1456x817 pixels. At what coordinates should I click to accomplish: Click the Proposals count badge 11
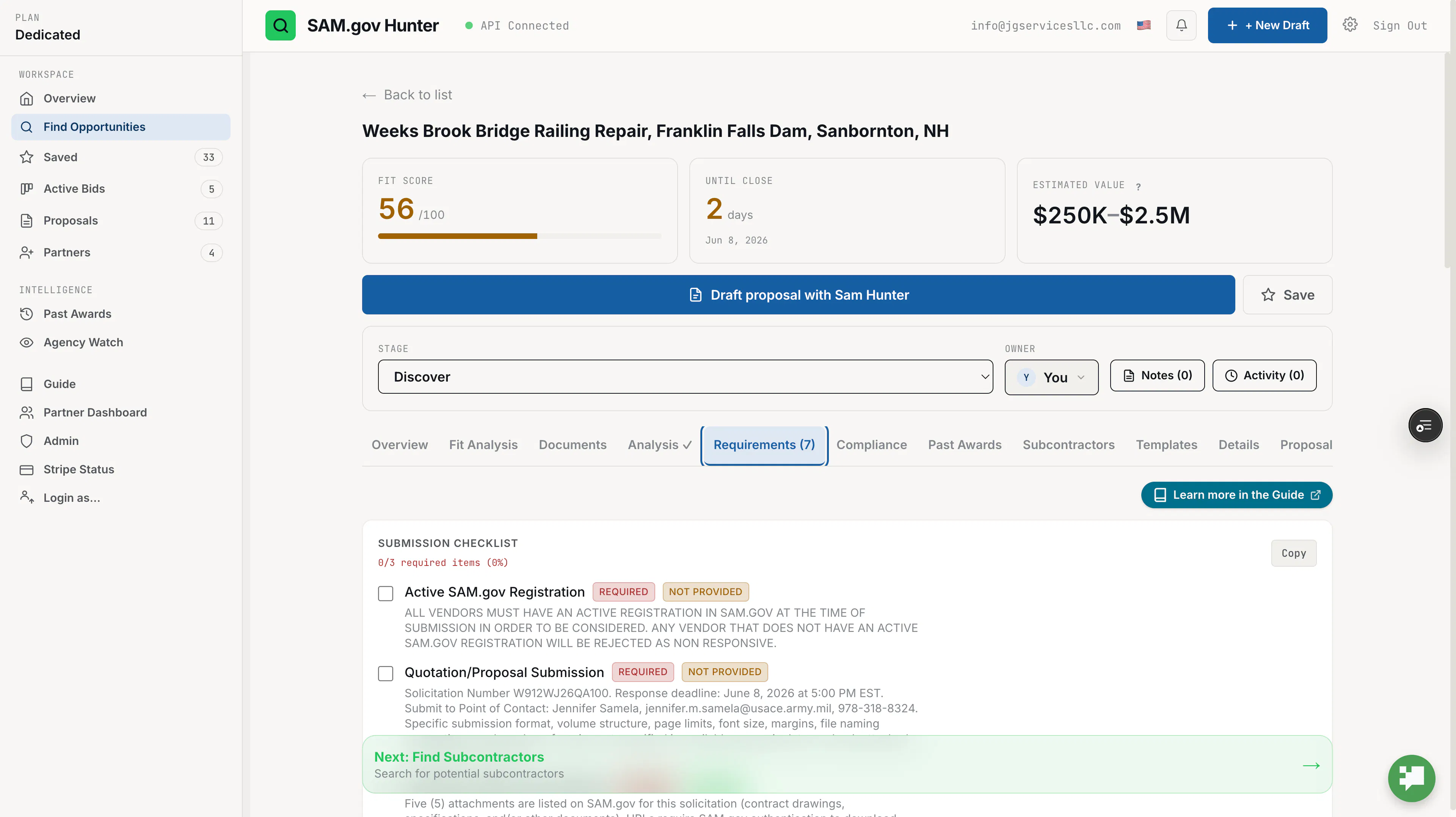209,220
